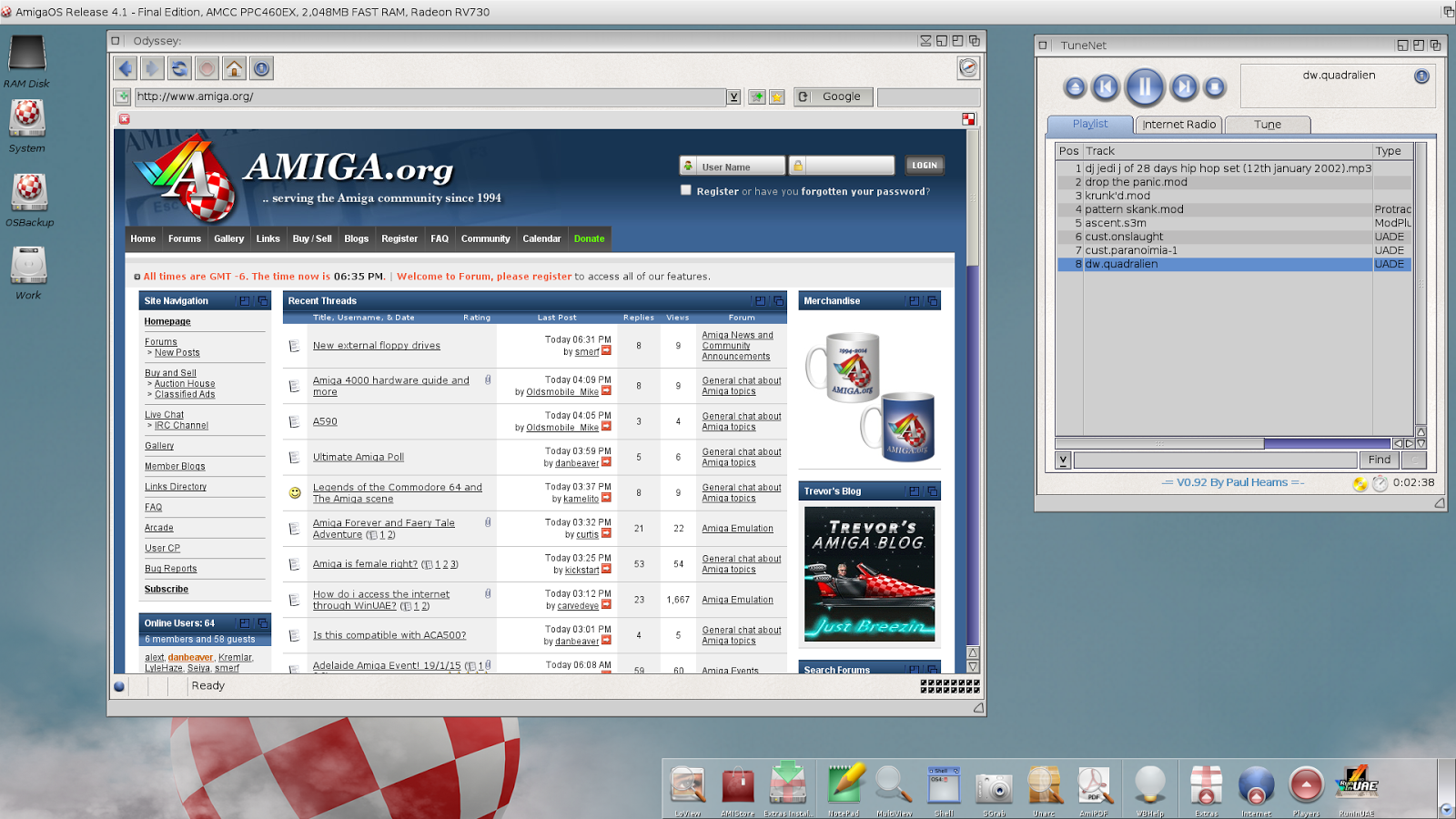
Task: Switch to the Internet Radio tab
Action: [x=1179, y=125]
